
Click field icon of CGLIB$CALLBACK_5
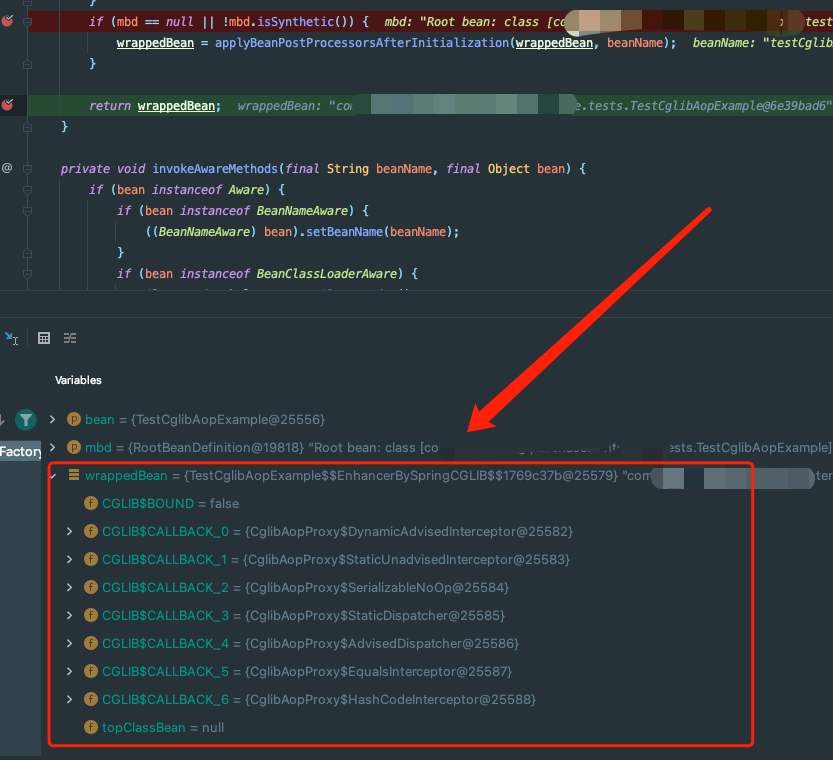tap(91, 671)
